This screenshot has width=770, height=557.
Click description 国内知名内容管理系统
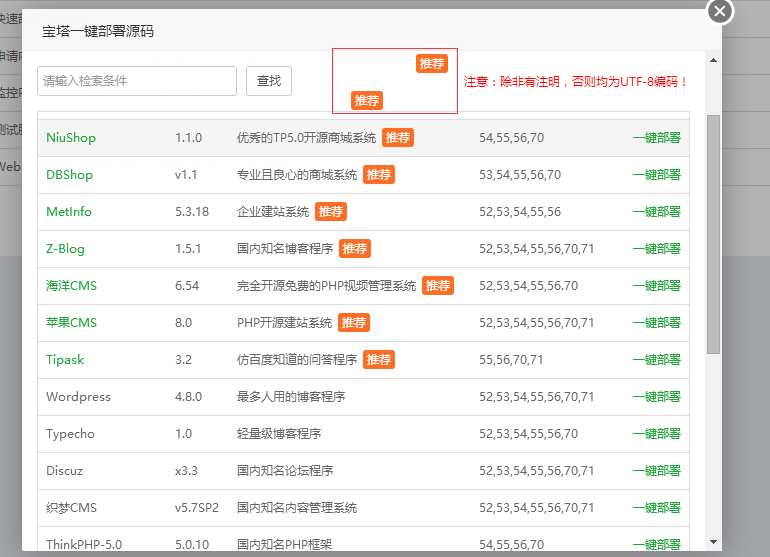[297, 508]
